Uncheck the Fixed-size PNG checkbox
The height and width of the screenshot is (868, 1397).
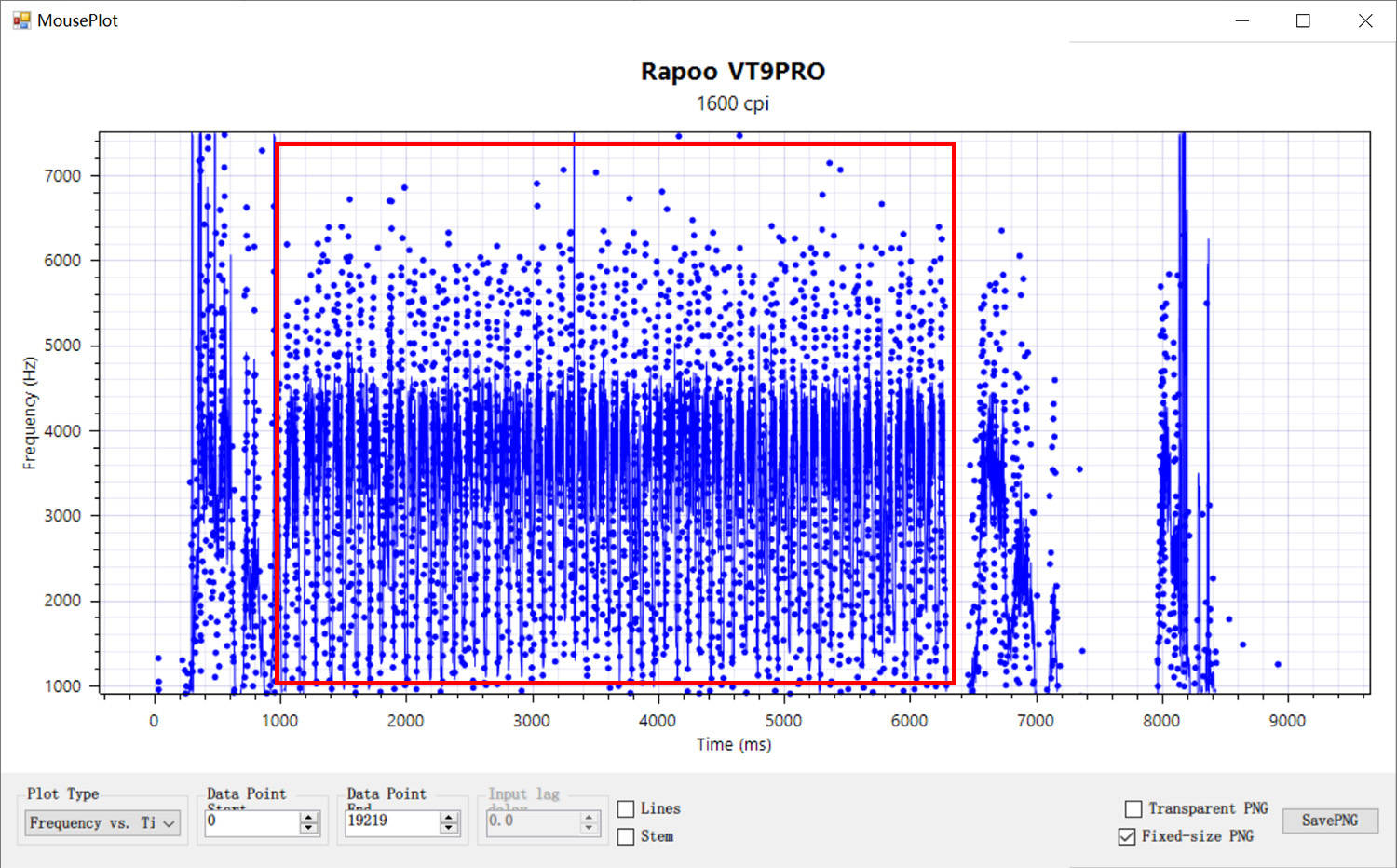pos(1127,836)
